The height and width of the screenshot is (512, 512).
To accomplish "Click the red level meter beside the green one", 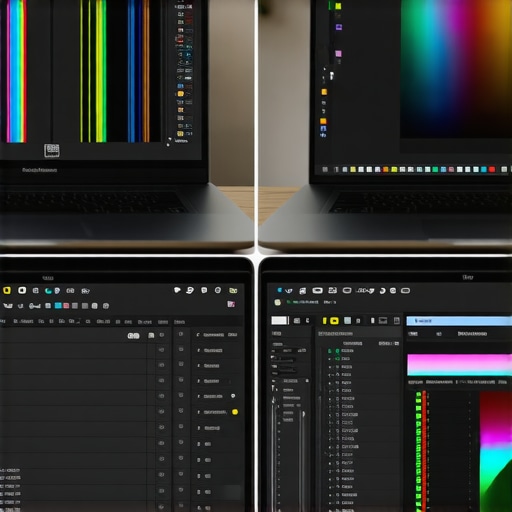I will 424,452.
